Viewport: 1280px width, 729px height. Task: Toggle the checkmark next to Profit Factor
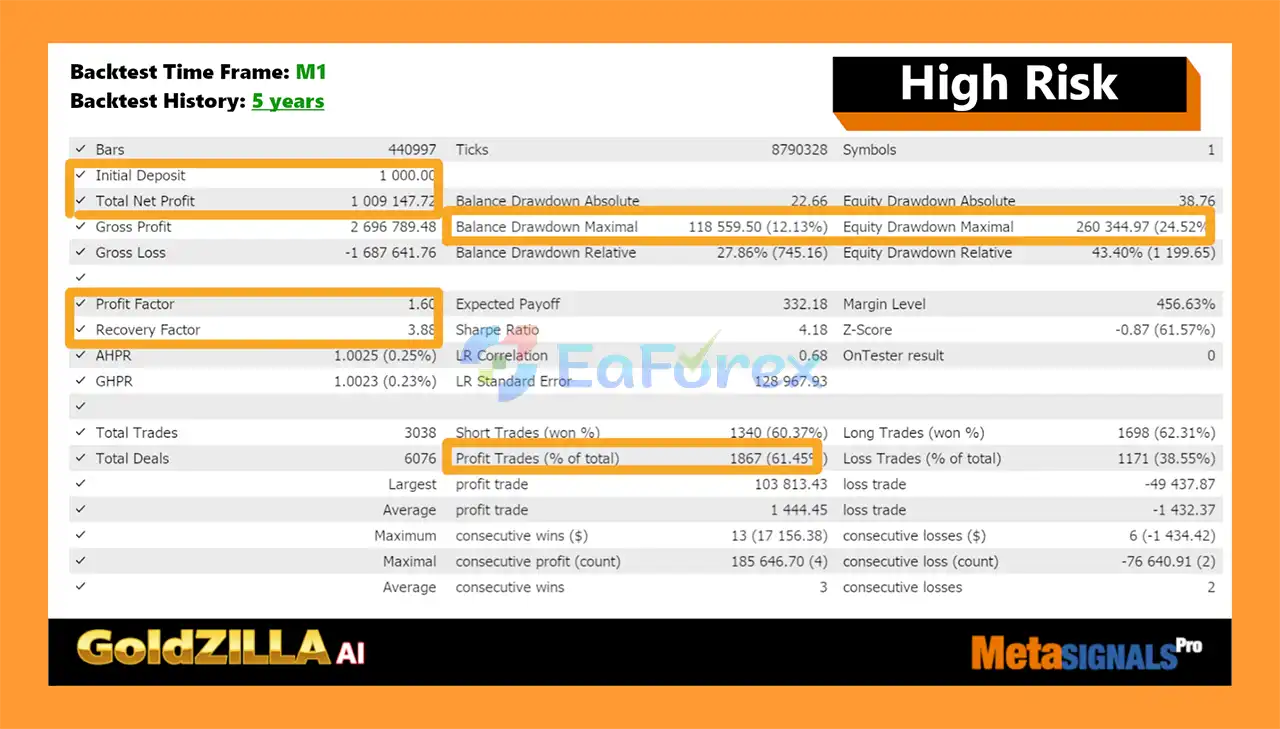click(x=81, y=303)
